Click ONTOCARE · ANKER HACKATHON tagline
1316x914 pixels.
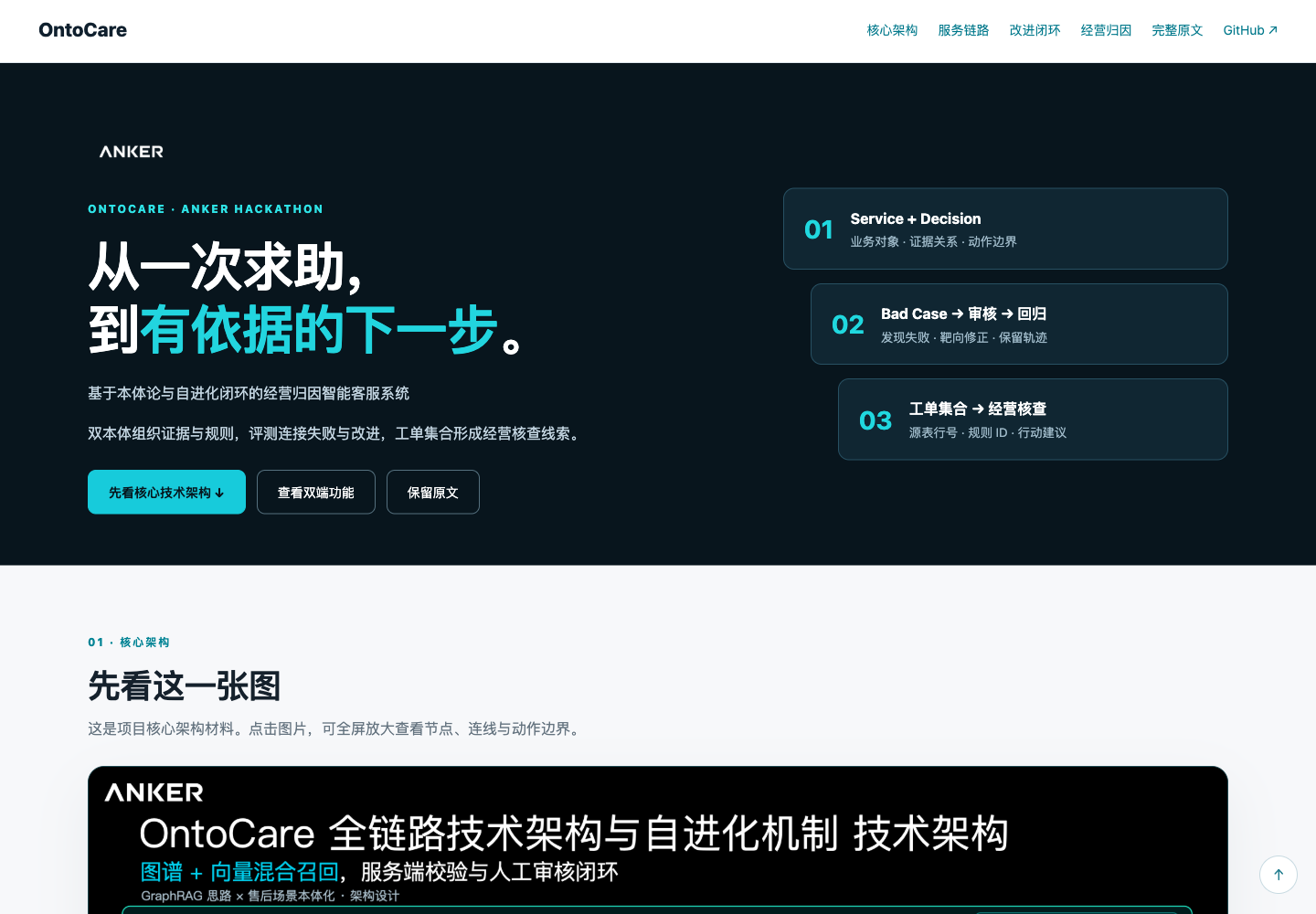206,209
